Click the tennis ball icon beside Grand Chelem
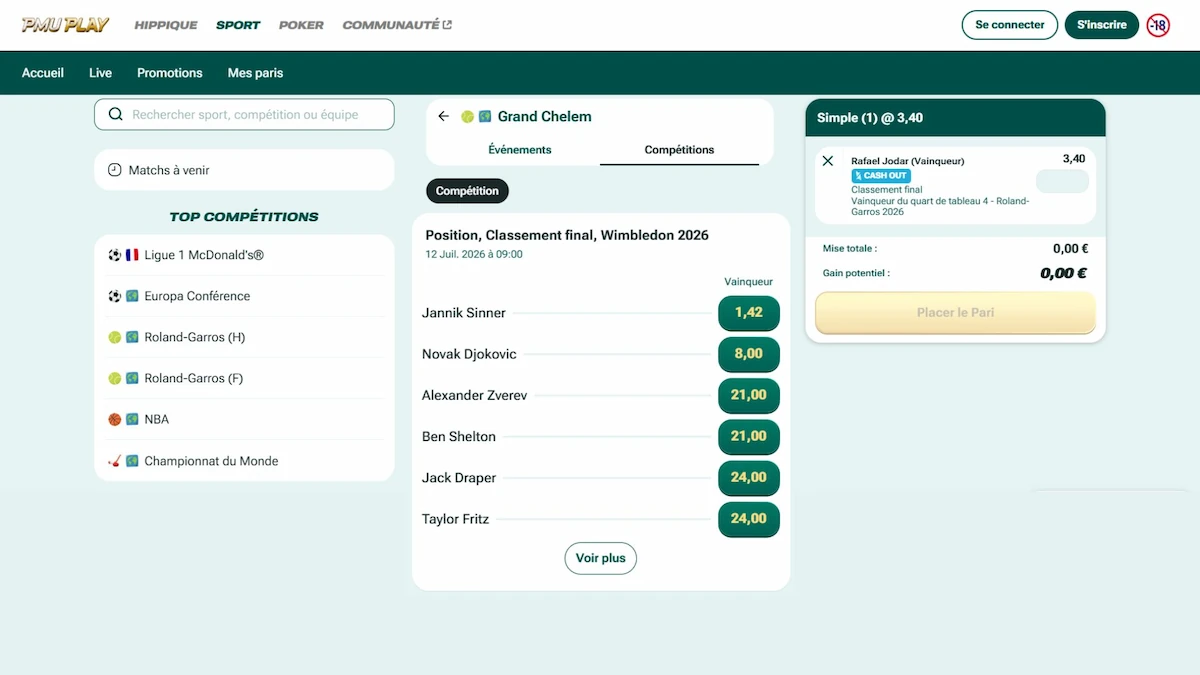1200x675 pixels. pos(467,116)
